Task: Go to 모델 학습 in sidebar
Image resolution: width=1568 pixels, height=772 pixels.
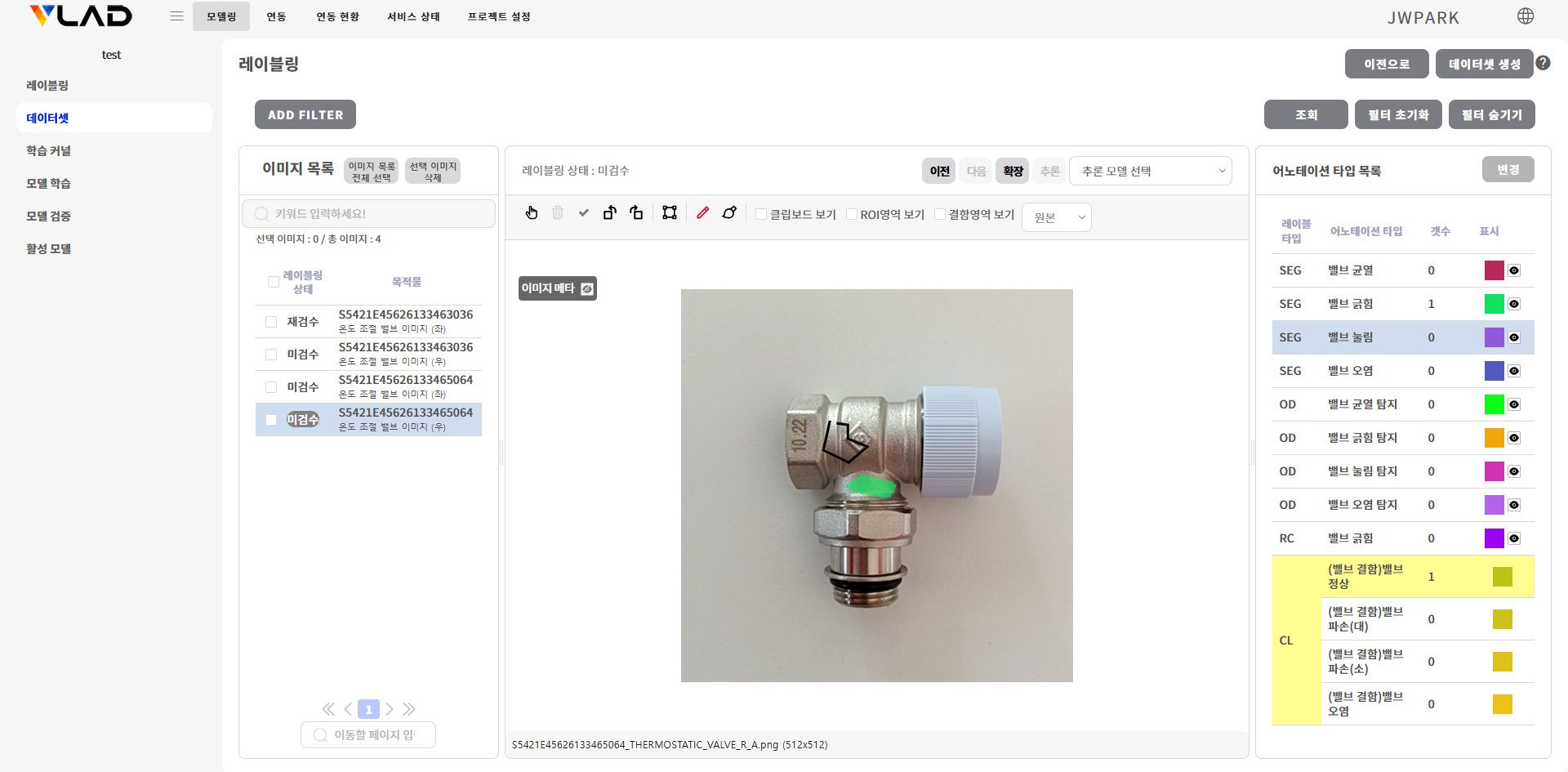Action: click(48, 183)
